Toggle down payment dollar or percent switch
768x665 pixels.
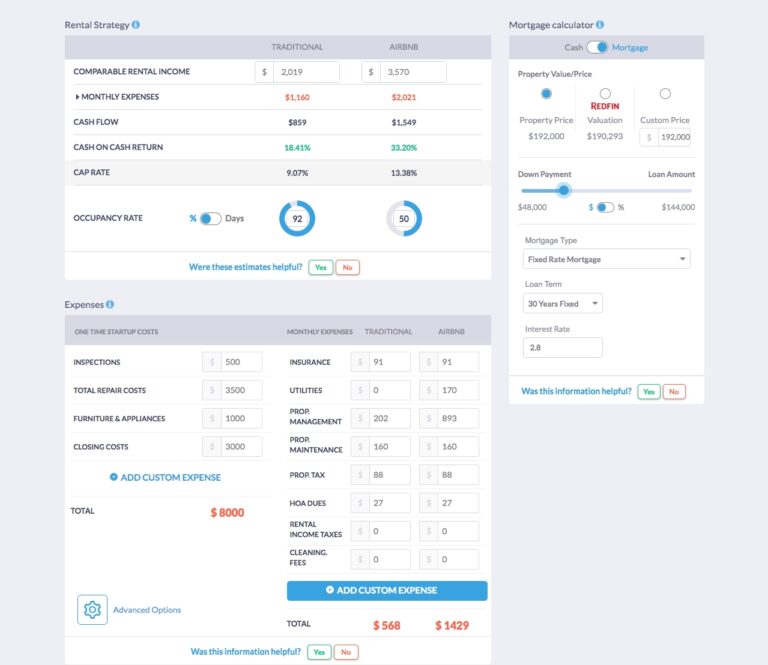click(606, 207)
